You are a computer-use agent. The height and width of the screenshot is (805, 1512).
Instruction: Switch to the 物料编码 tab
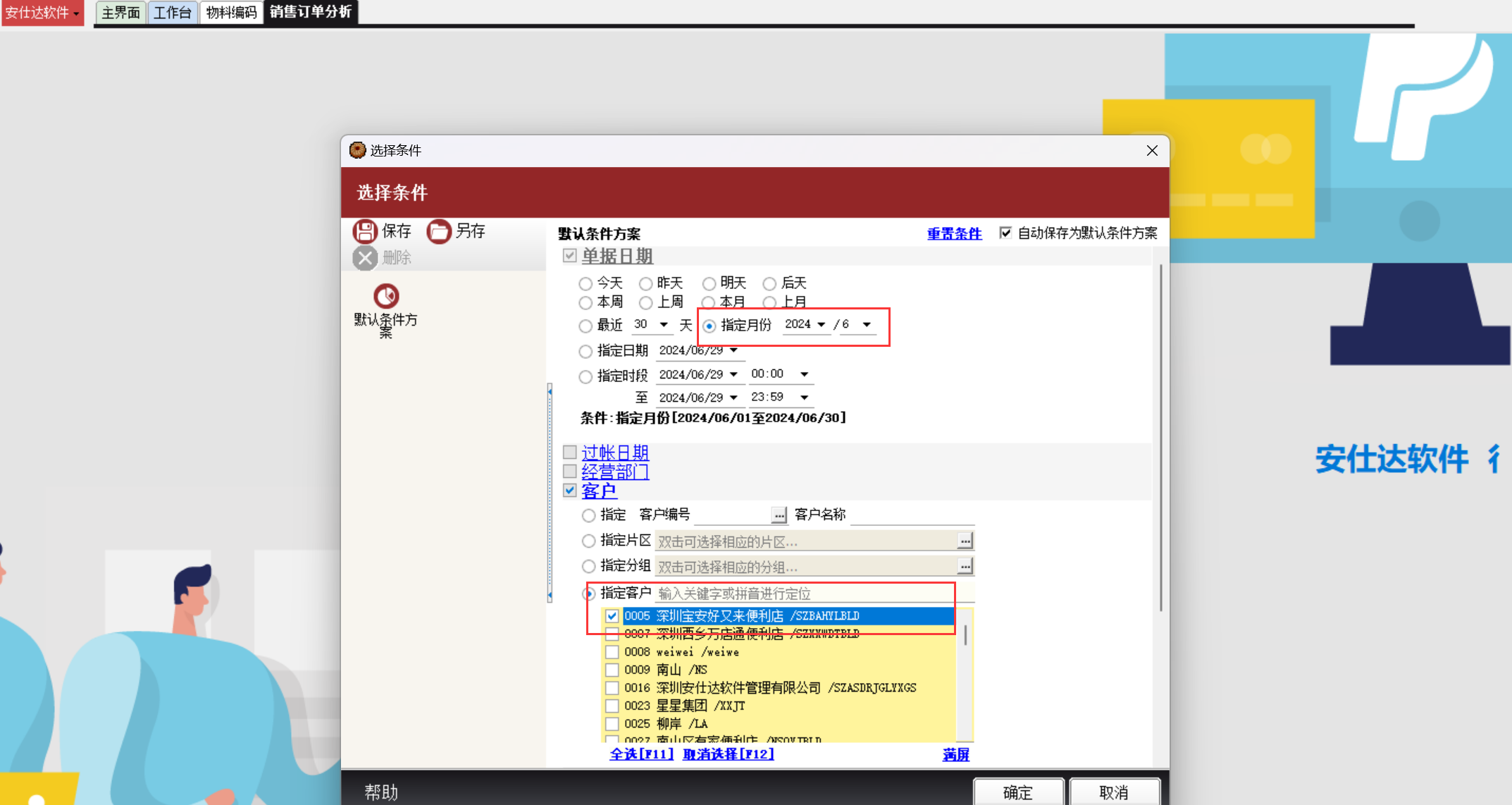point(231,13)
